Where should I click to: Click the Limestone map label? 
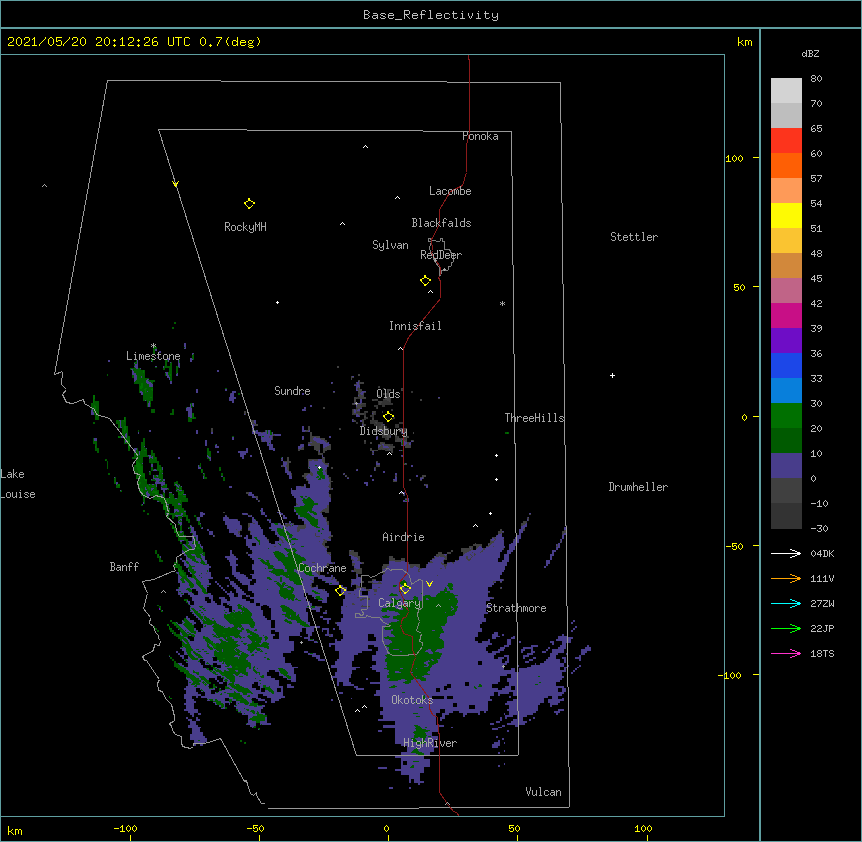(x=153, y=356)
